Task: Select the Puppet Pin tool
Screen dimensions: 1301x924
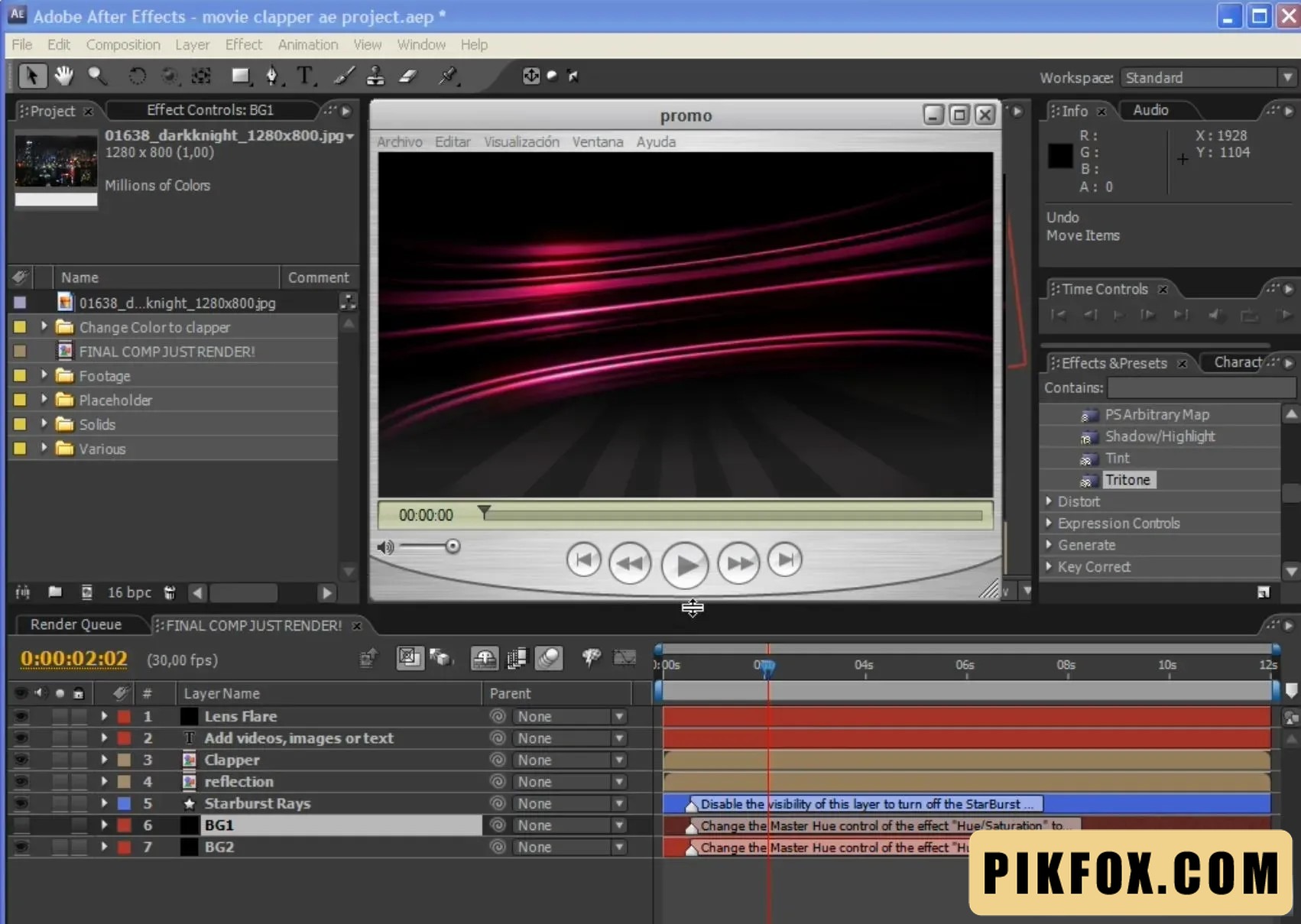Action: click(x=448, y=76)
